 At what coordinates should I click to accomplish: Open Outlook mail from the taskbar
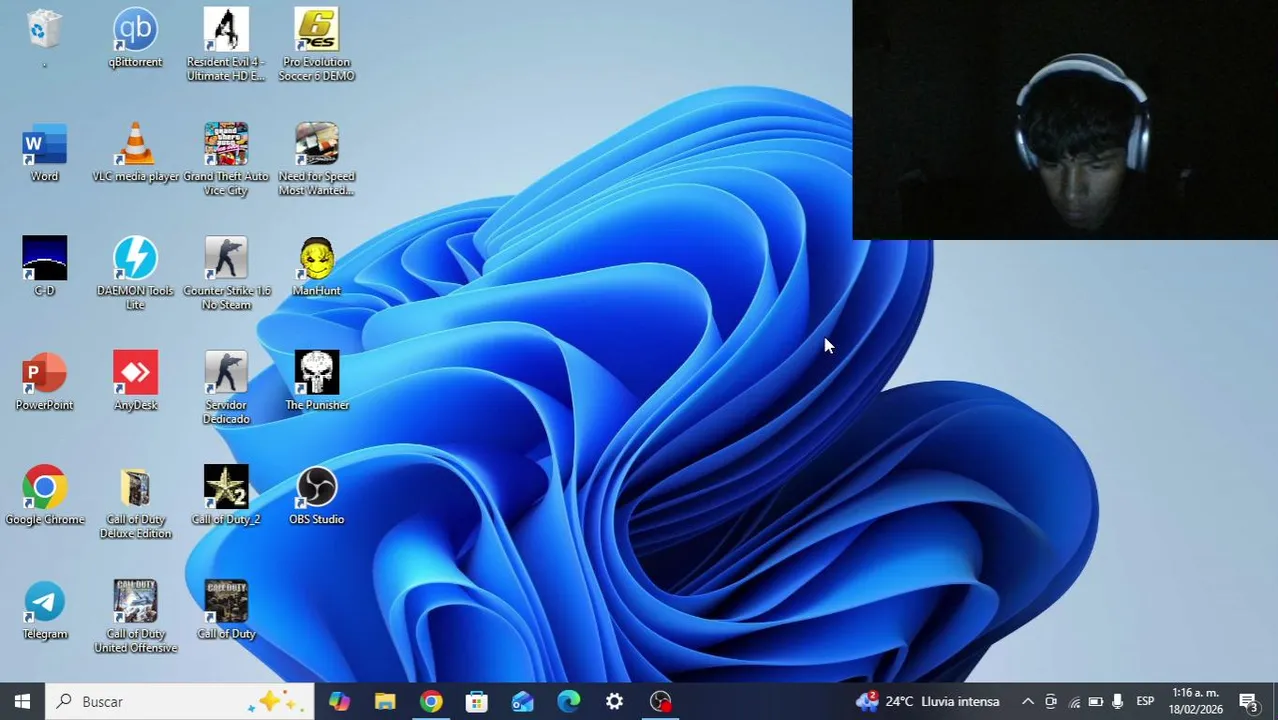523,701
